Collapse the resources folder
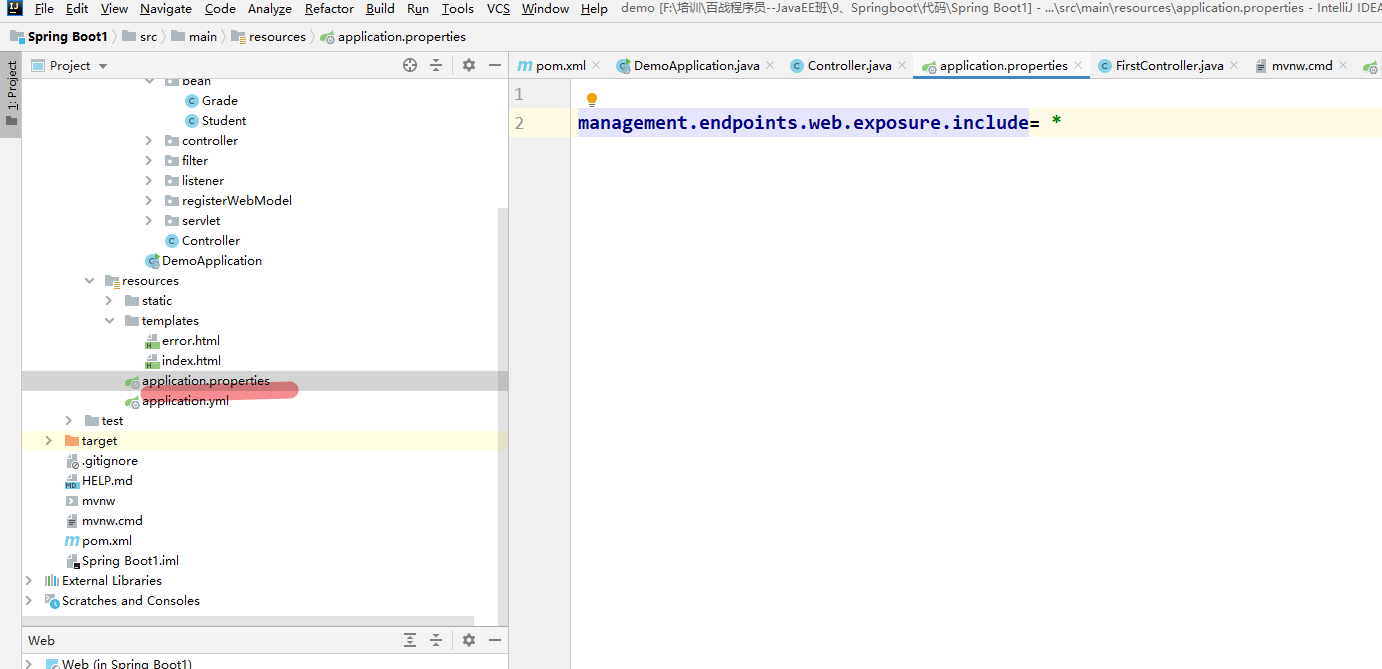The width and height of the screenshot is (1382, 669). coord(89,280)
